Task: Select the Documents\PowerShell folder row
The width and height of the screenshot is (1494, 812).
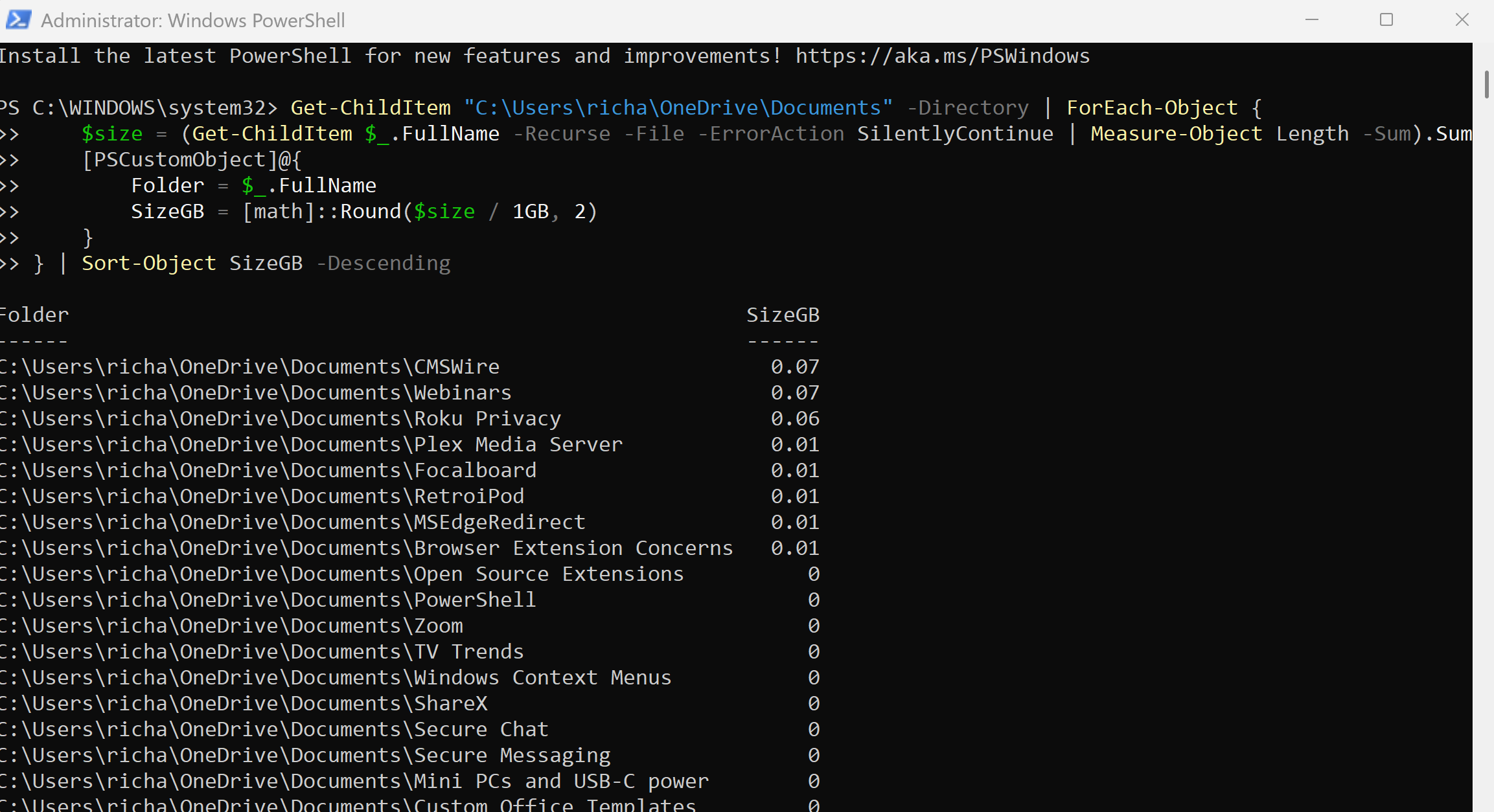Action: [x=410, y=600]
